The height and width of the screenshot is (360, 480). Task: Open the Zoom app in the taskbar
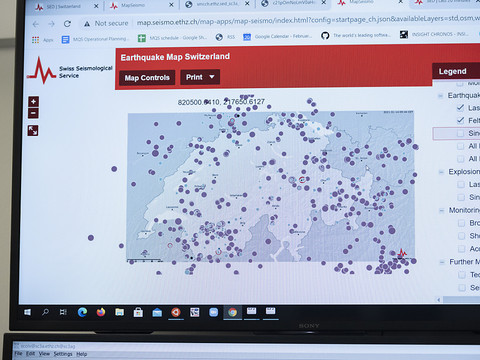(x=213, y=312)
